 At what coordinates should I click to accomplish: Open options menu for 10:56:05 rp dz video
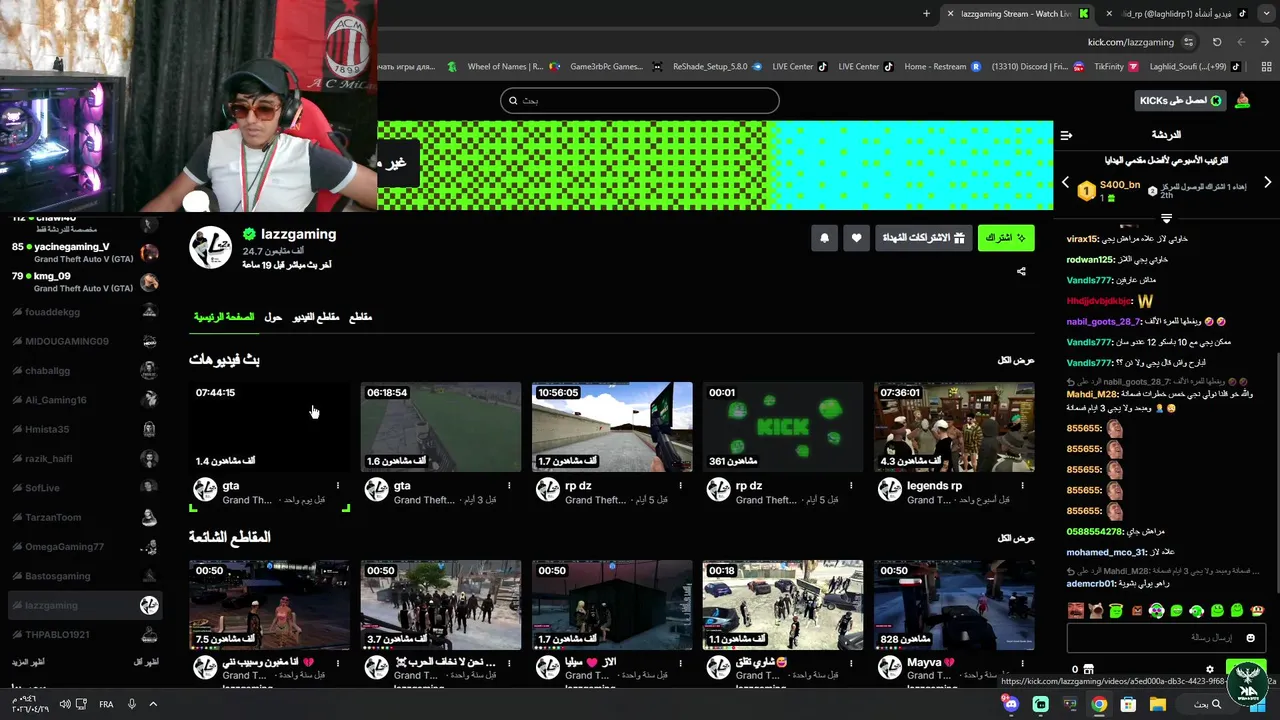click(680, 486)
